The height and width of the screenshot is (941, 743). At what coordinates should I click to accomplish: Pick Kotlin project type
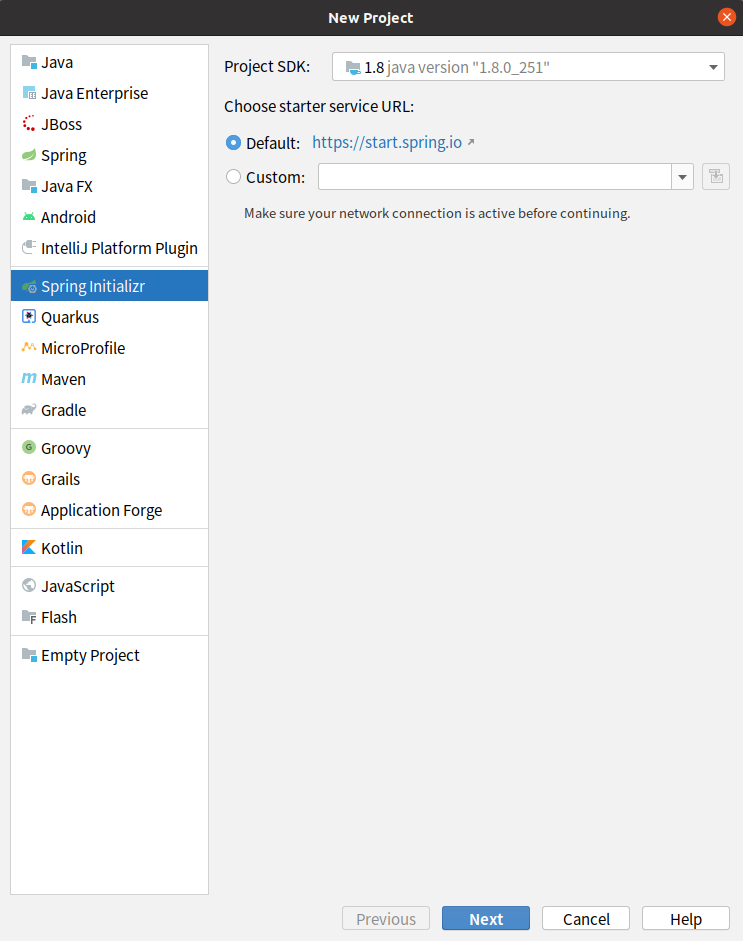click(x=109, y=548)
